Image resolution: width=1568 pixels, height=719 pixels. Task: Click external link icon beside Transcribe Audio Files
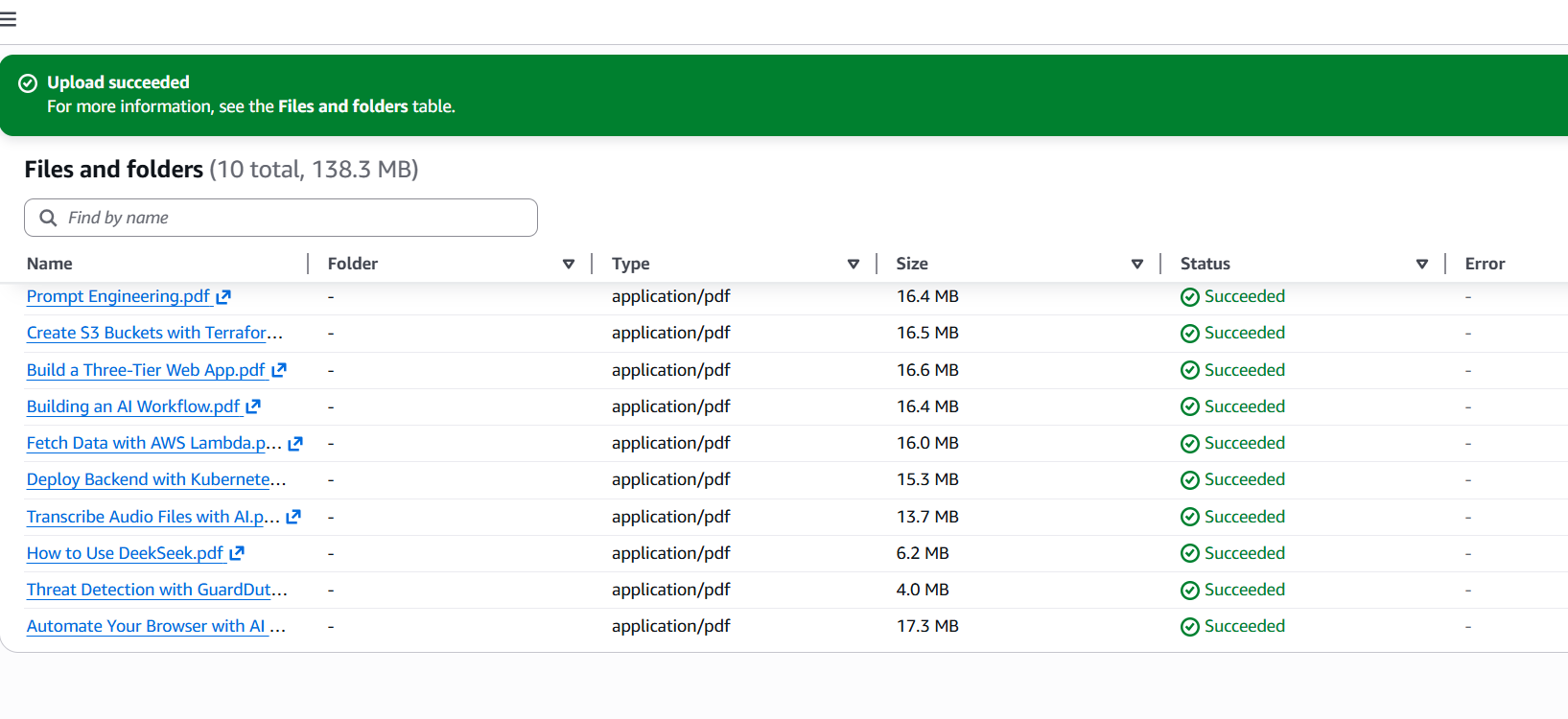tap(293, 517)
